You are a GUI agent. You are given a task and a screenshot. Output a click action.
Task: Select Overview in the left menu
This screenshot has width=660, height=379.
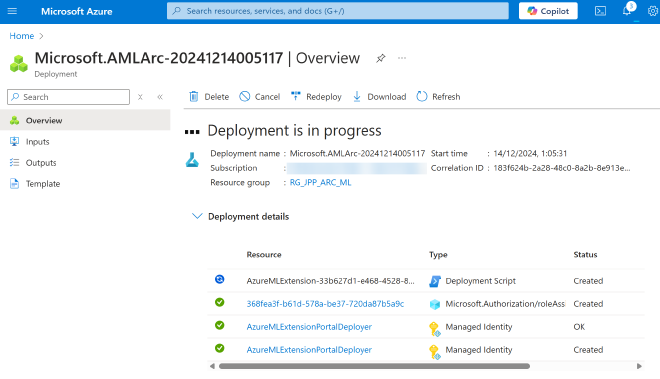pos(85,120)
